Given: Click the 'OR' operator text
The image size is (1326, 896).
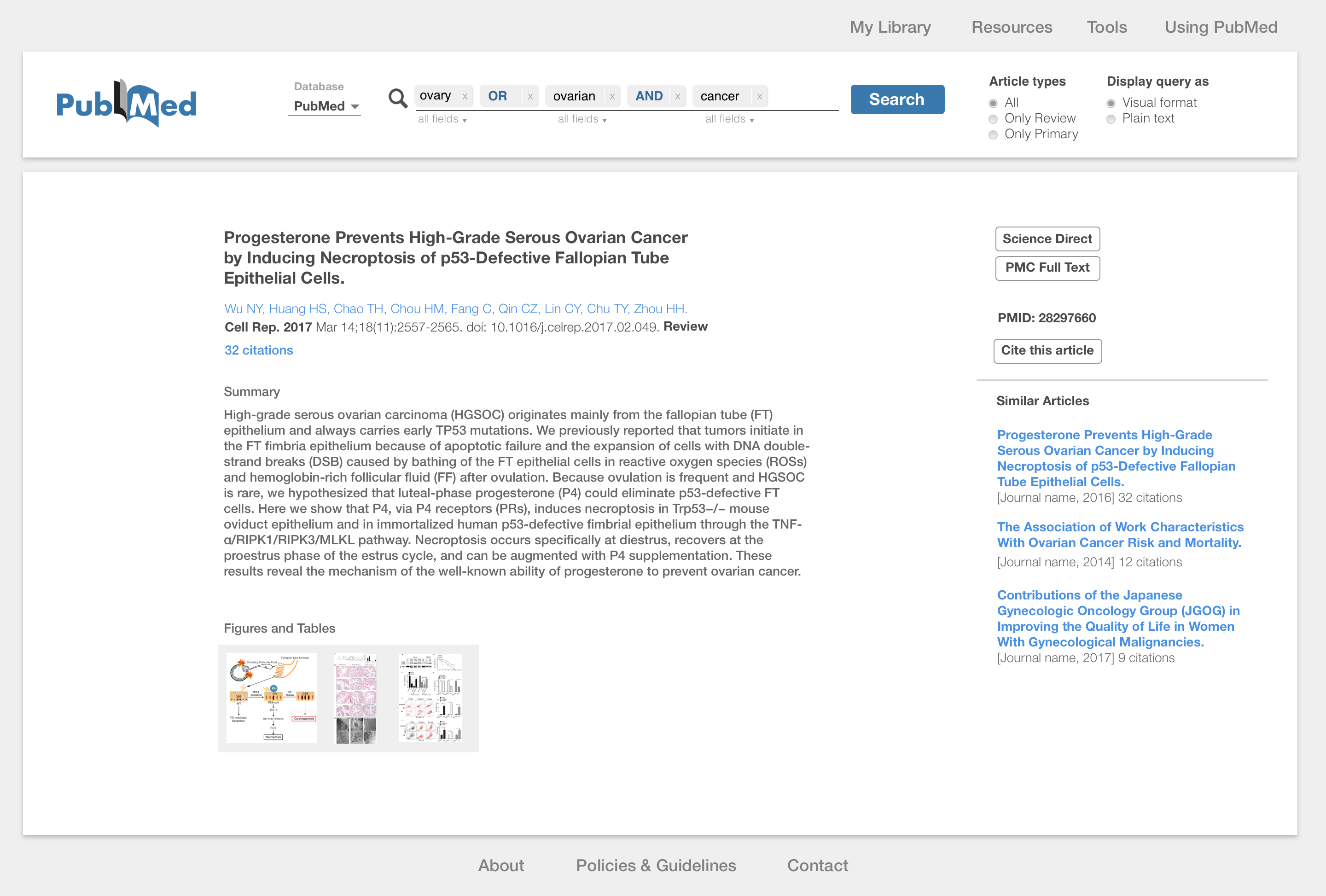Looking at the screenshot, I should click(x=497, y=96).
